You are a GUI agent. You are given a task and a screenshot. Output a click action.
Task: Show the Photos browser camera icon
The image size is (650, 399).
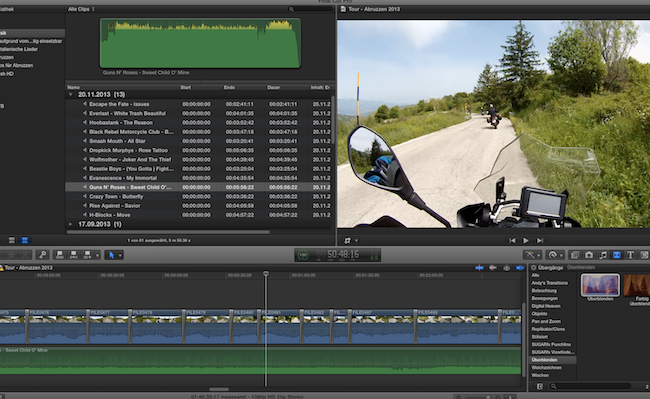coord(589,255)
